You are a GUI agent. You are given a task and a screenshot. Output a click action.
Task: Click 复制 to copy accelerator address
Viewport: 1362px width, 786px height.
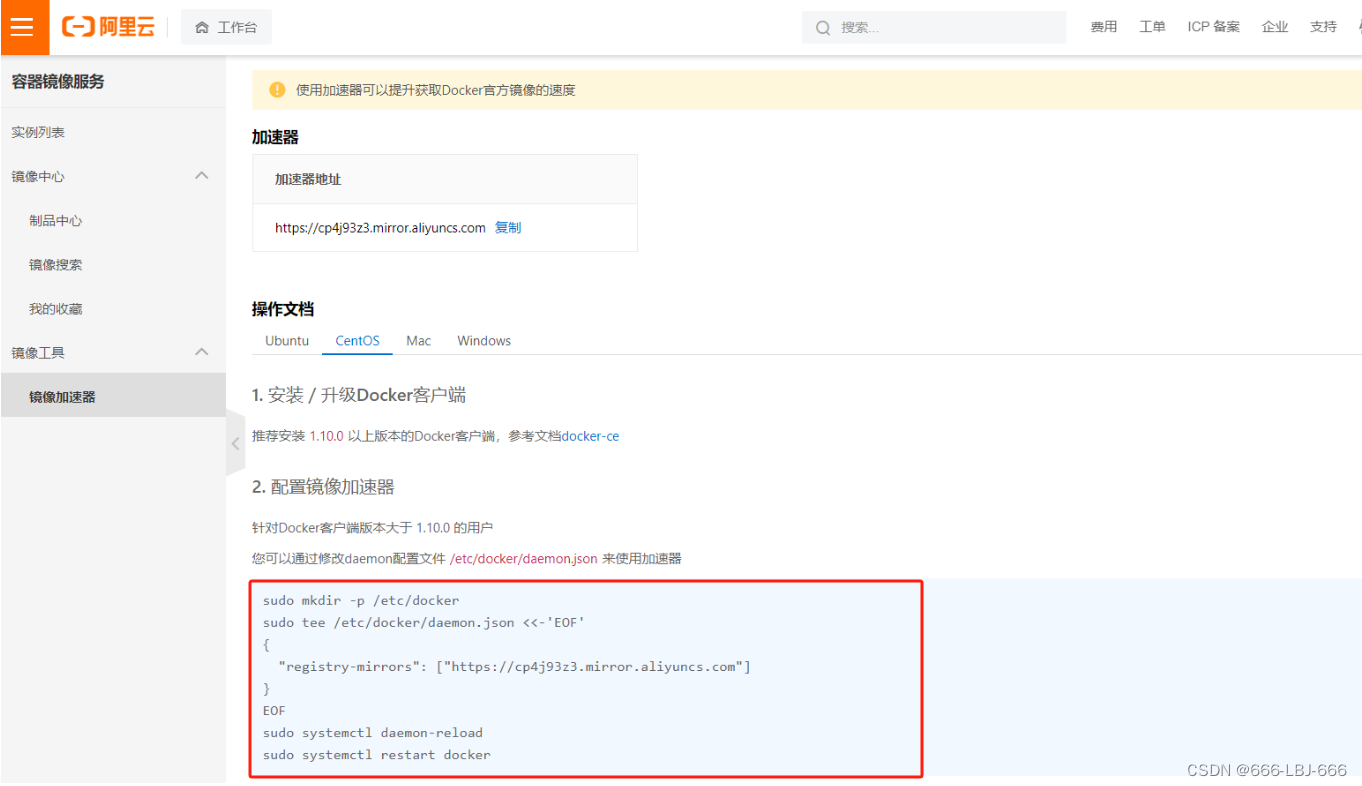coord(508,228)
